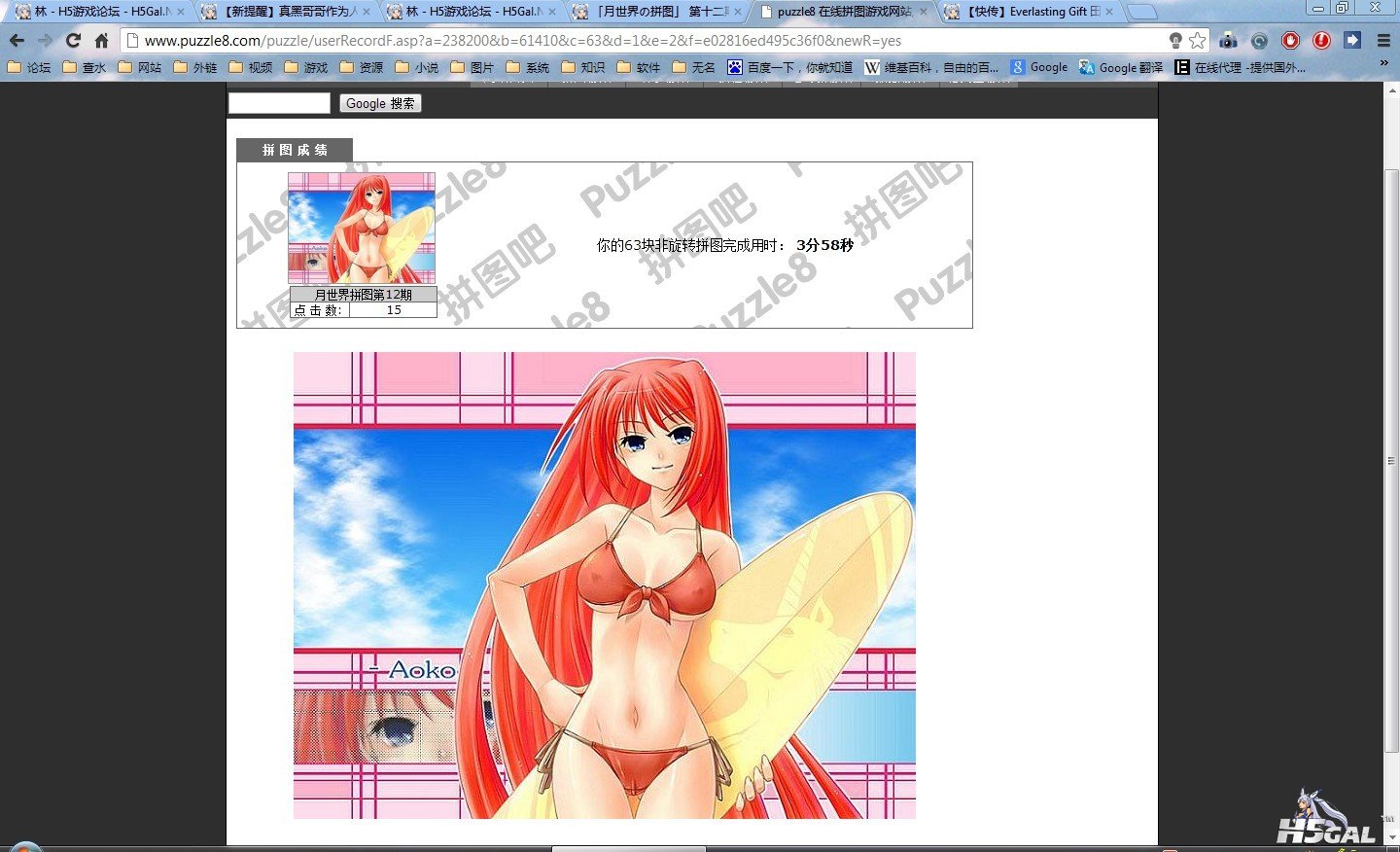Image resolution: width=1400 pixels, height=852 pixels.
Task: Open the red stop-hand ad blocker extension
Action: [1290, 41]
